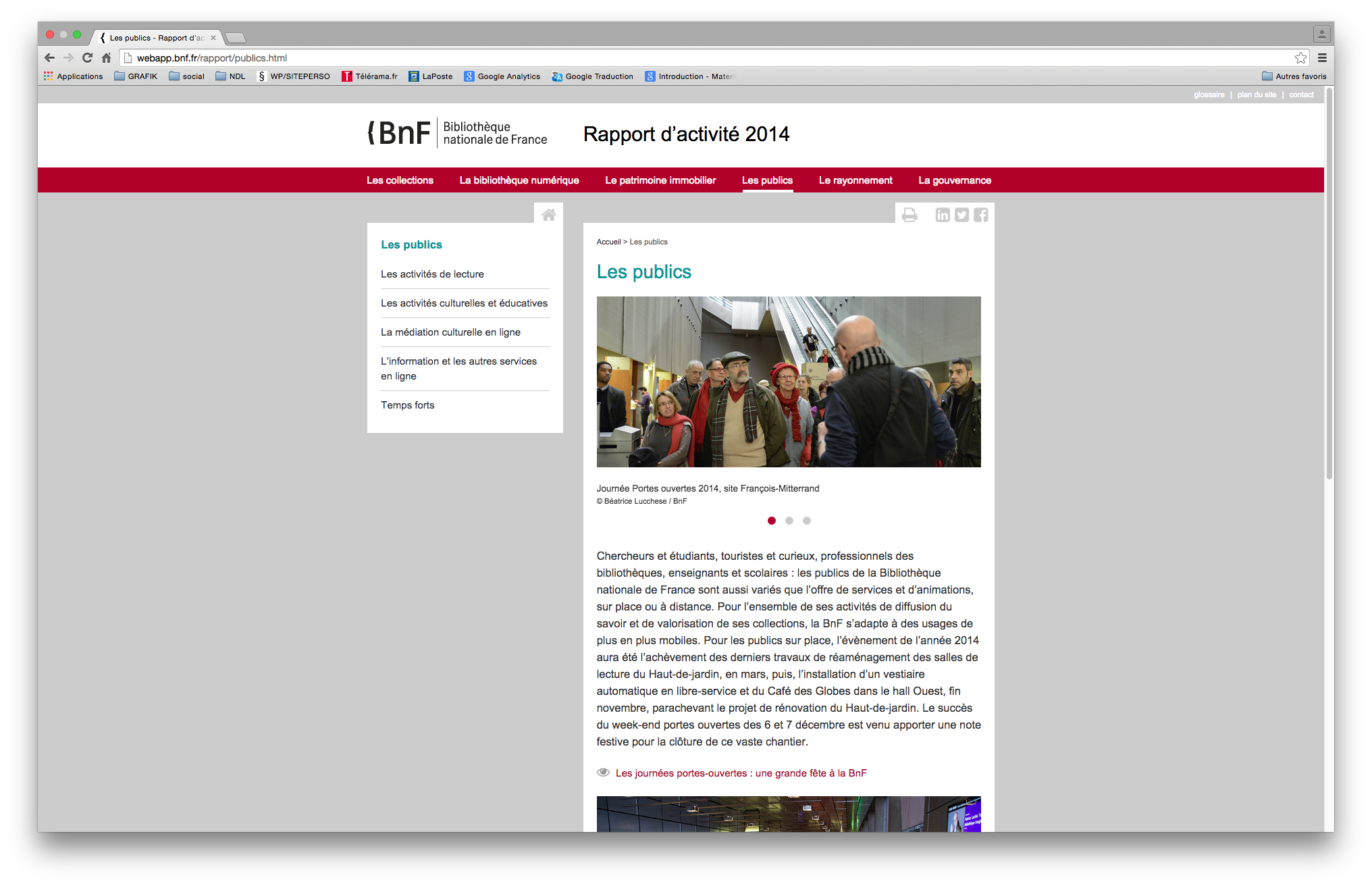This screenshot has height=886, width=1372.
Task: Click the home icon above the sidebar
Action: pyautogui.click(x=548, y=215)
